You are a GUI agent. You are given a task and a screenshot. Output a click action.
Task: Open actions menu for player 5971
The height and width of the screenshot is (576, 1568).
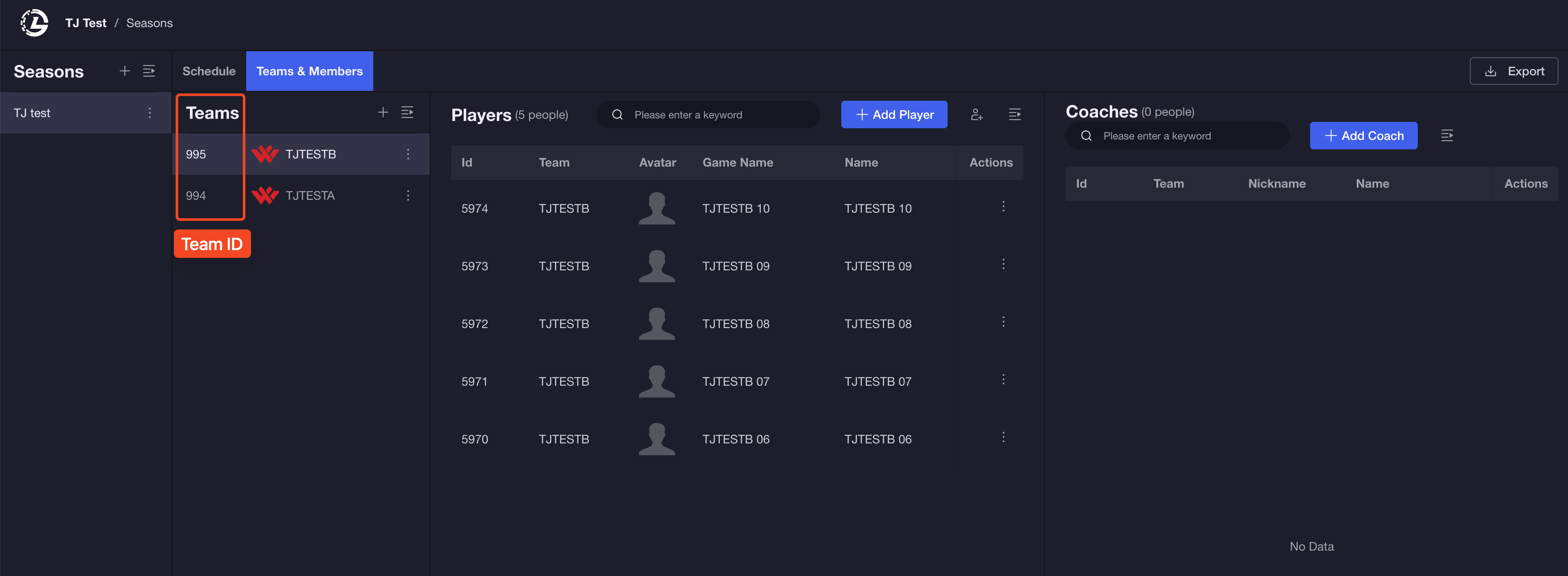point(1003,379)
